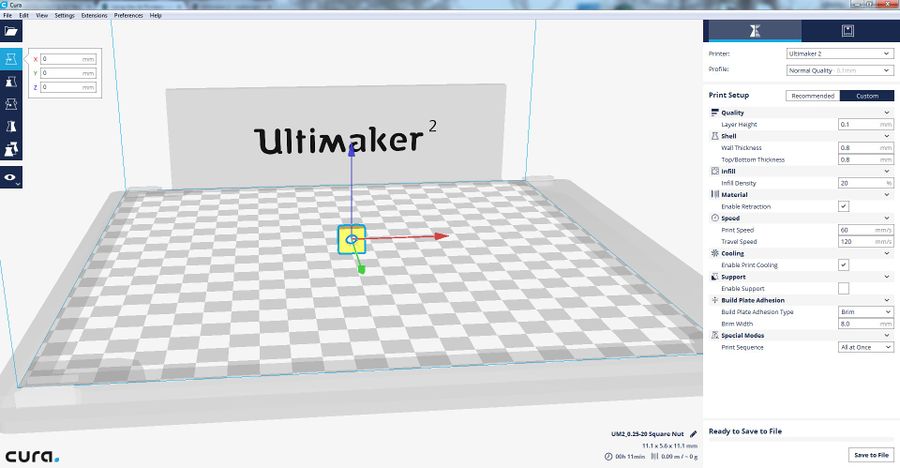
Task: Click the print time clock icon
Action: click(x=608, y=457)
